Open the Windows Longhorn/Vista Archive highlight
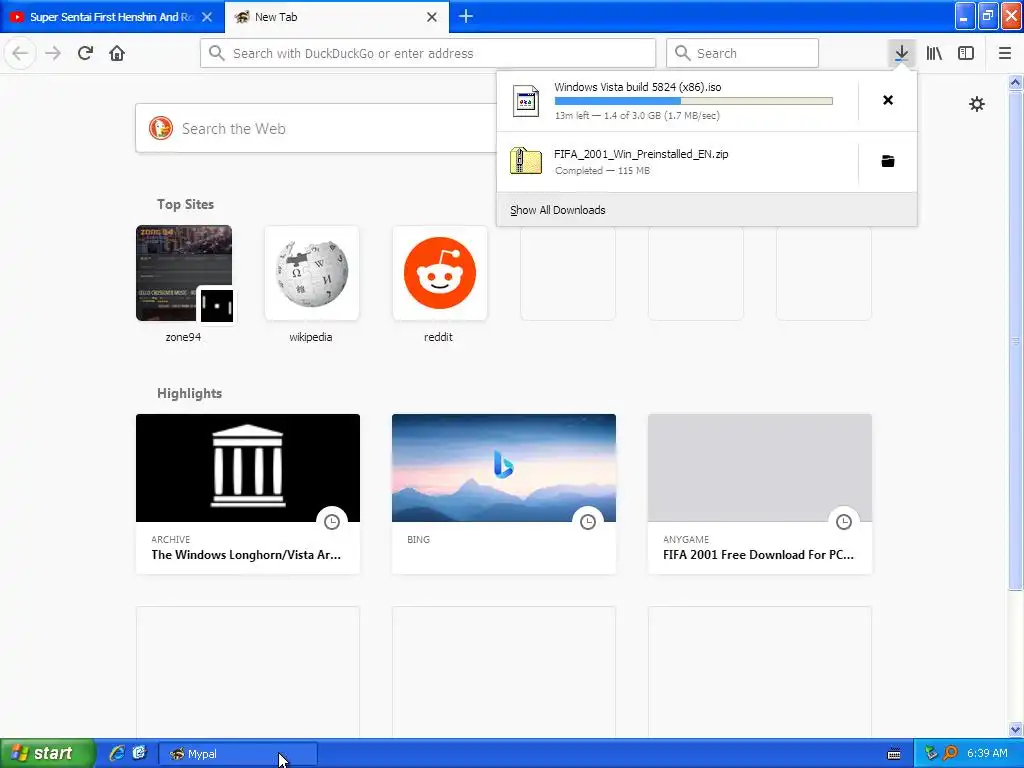1024x768 pixels. (x=248, y=494)
